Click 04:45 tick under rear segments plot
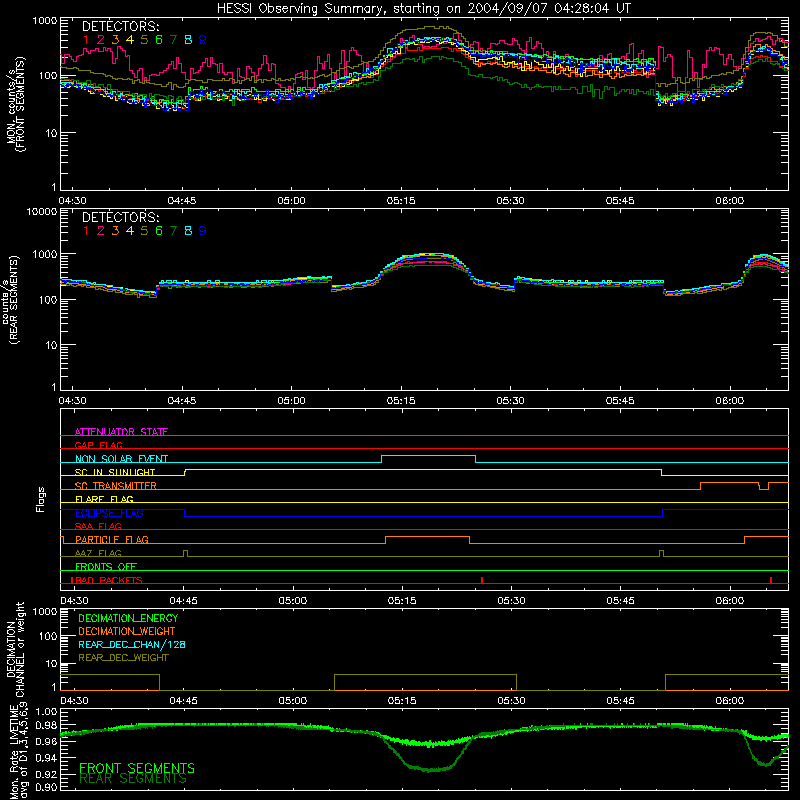This screenshot has height=800, width=800. [x=182, y=401]
